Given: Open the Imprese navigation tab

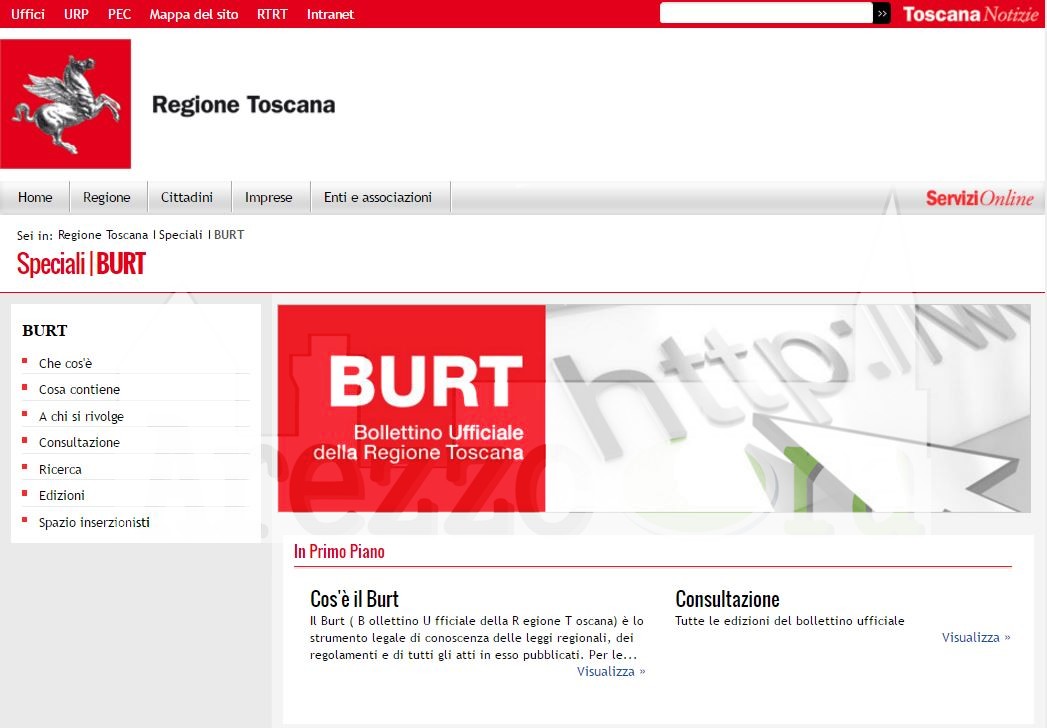Looking at the screenshot, I should coord(269,198).
